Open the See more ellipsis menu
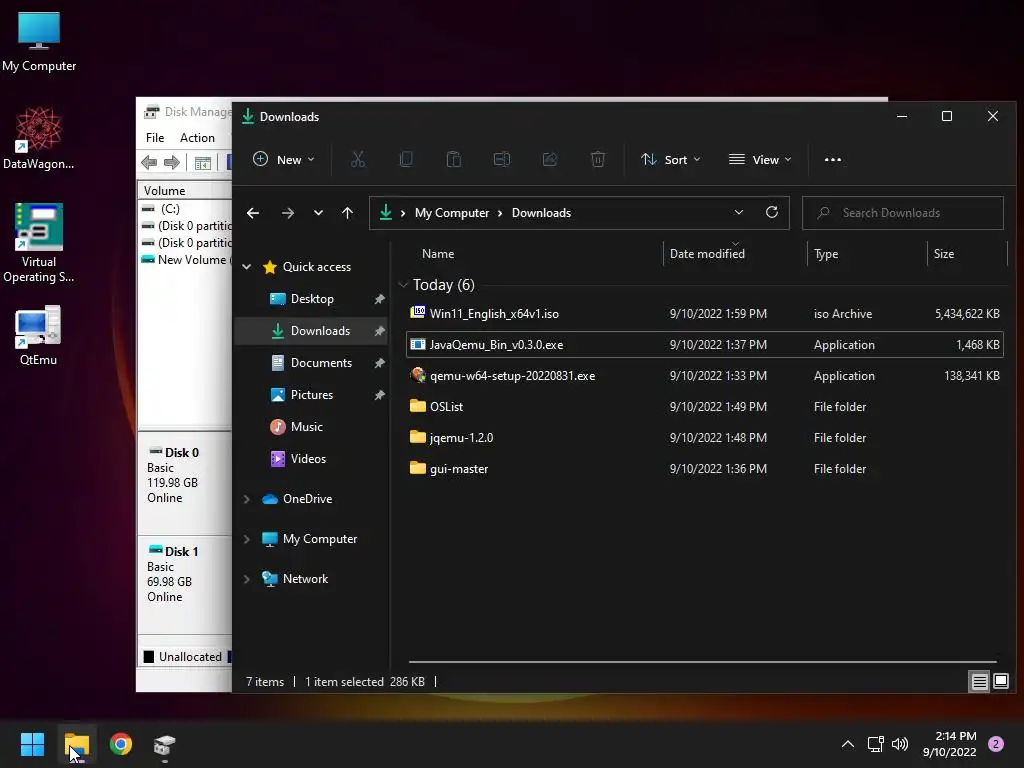 click(x=833, y=159)
